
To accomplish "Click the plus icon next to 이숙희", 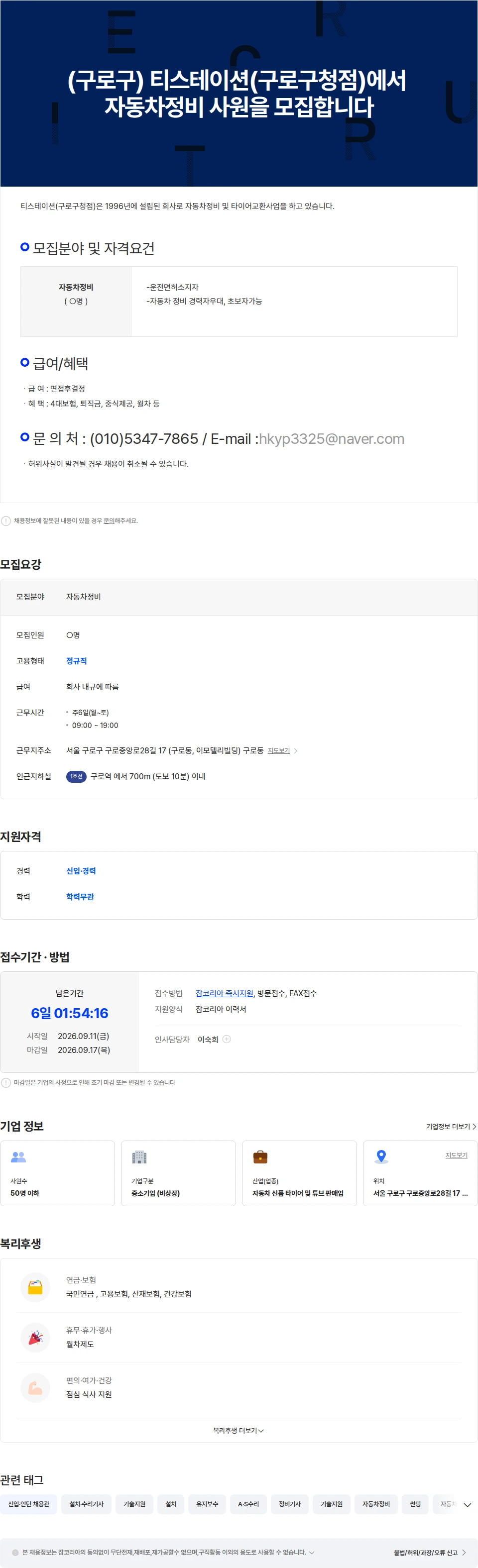I will 227,1039.
